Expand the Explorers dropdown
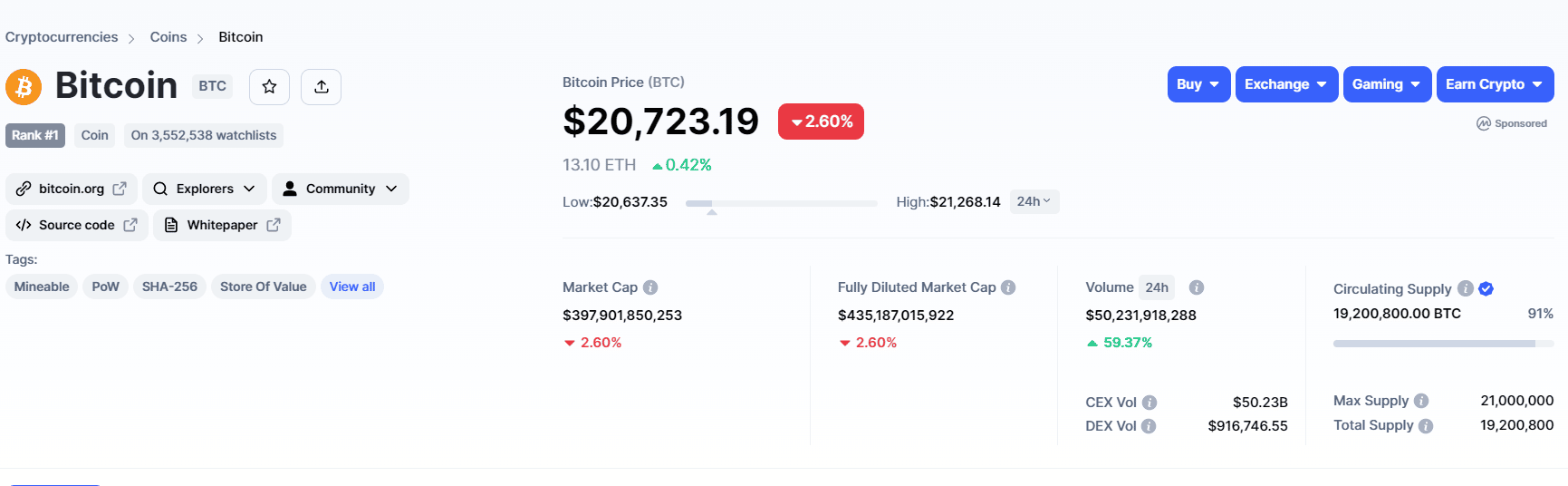 click(205, 189)
